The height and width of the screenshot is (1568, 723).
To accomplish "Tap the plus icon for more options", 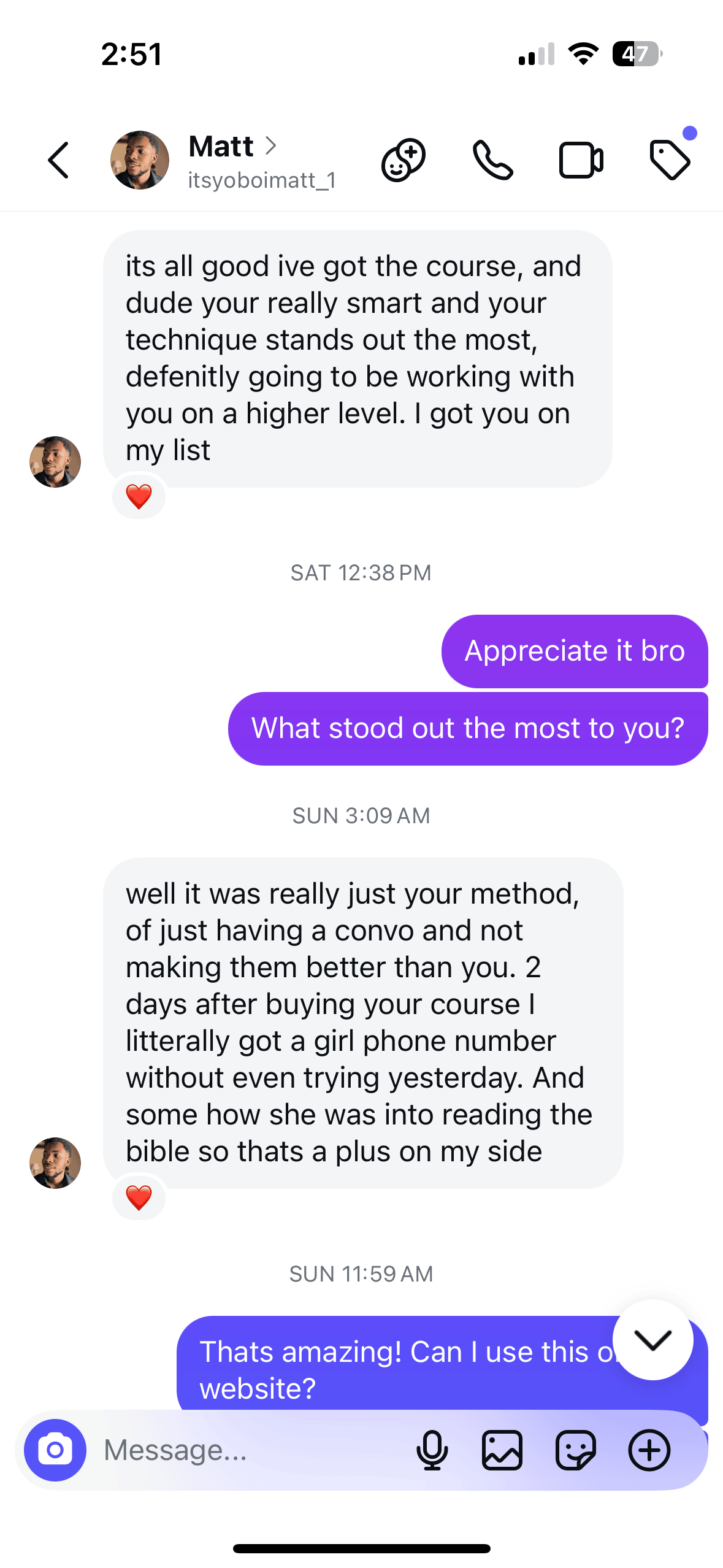I will pos(649,1450).
